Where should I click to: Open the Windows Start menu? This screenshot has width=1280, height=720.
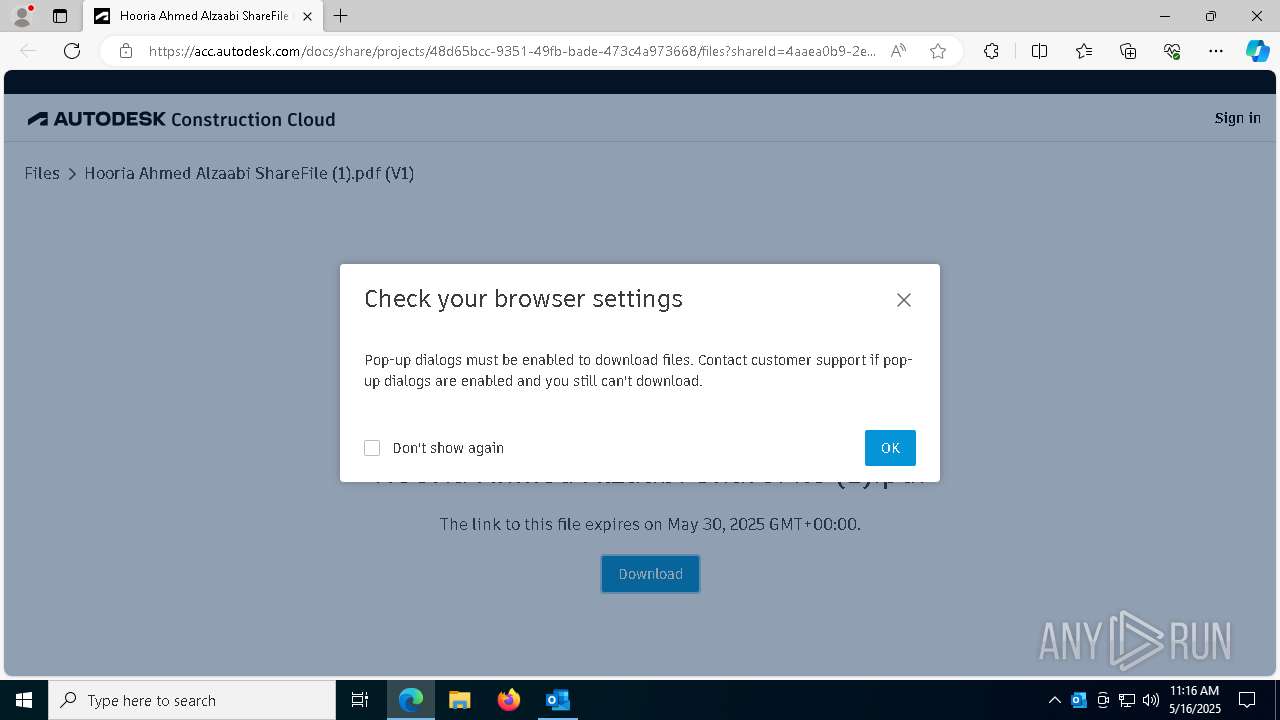24,700
